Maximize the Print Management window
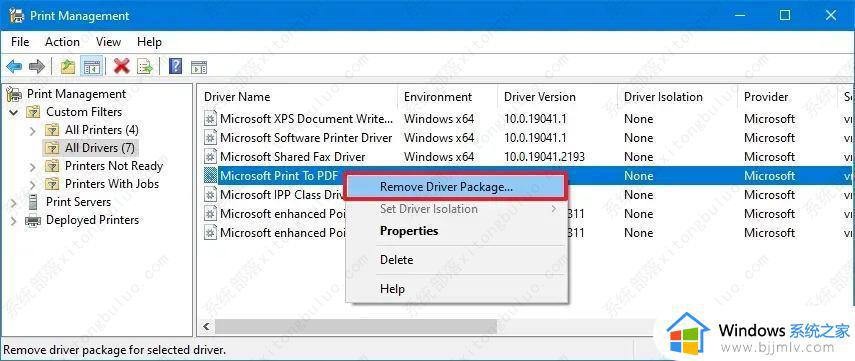 (785, 15)
